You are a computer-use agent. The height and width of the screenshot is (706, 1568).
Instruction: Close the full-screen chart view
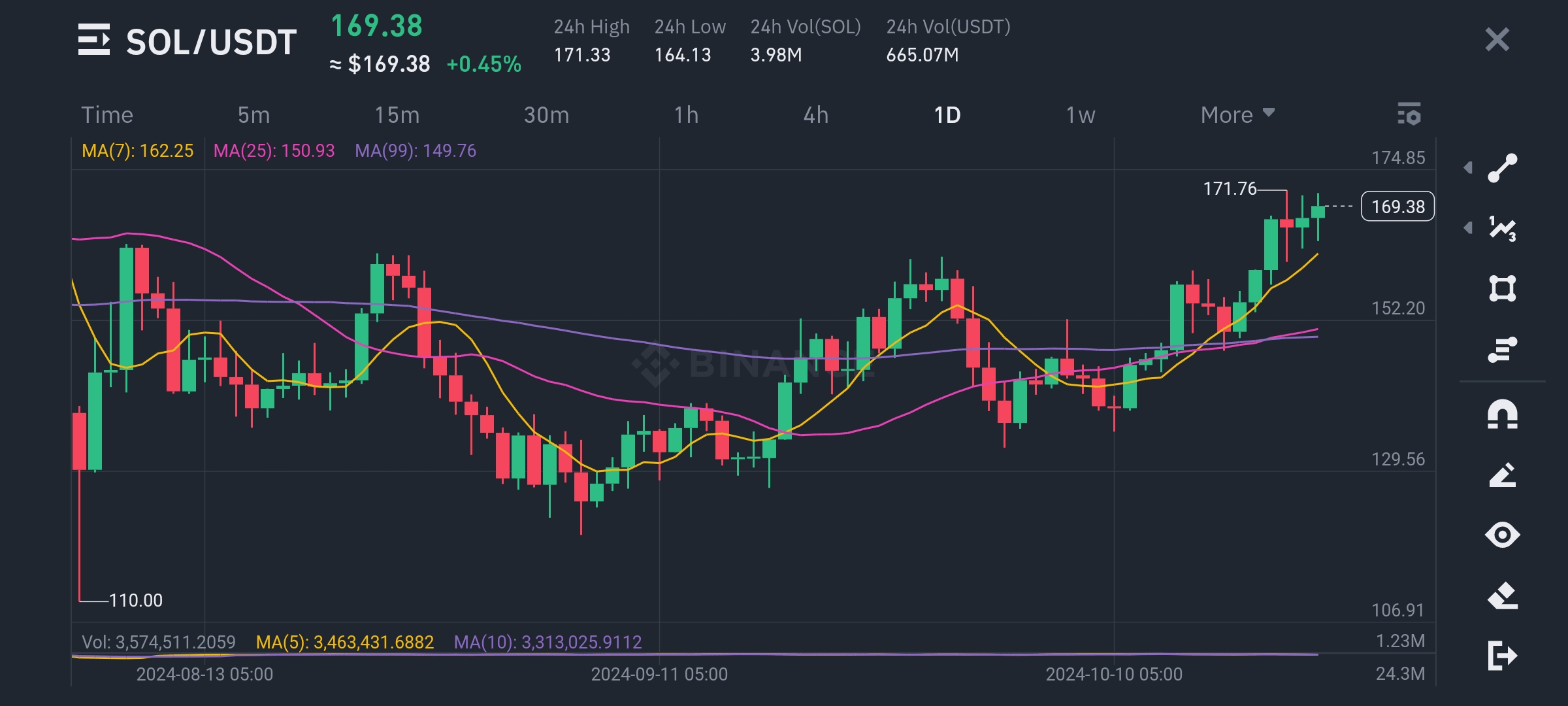coord(1497,39)
